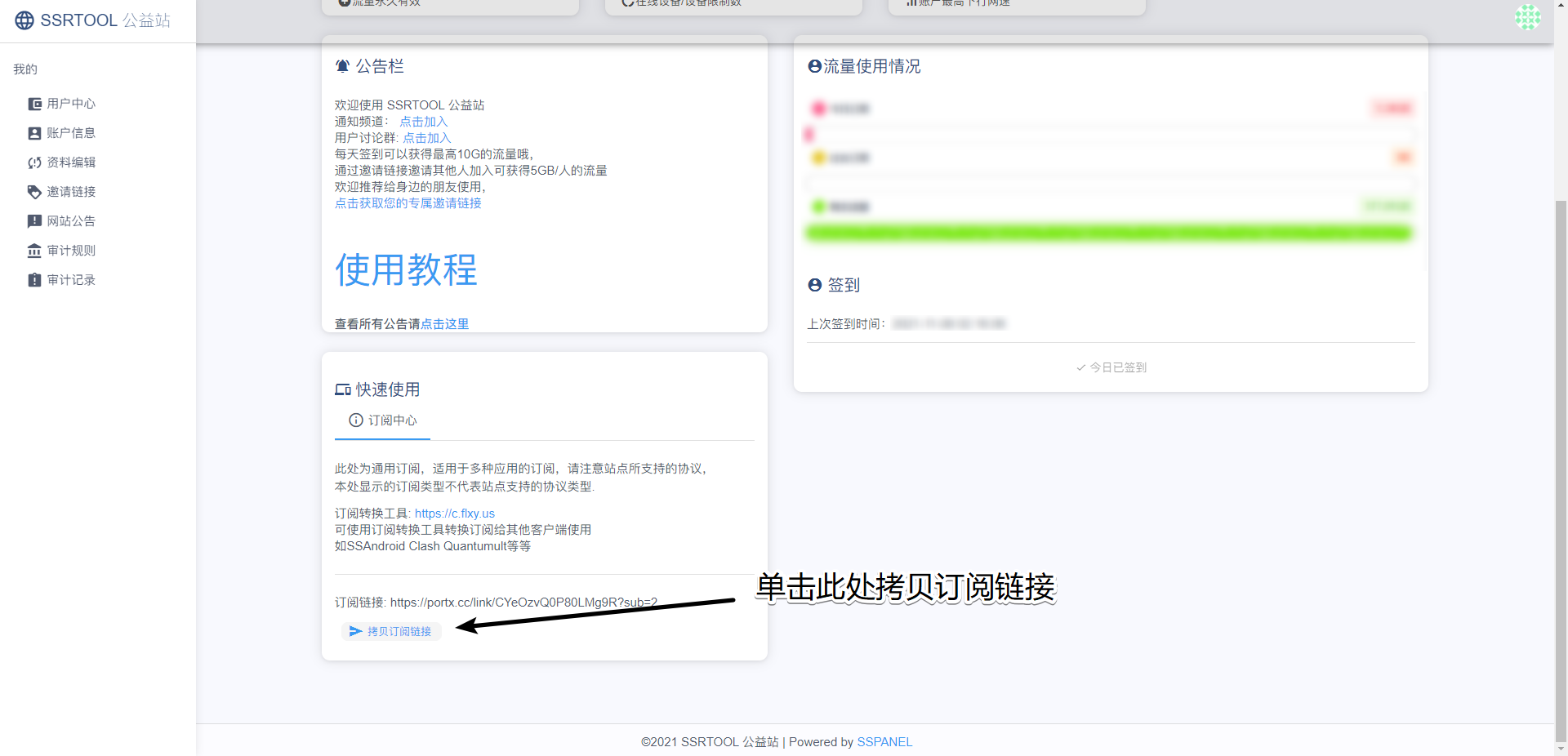Click the user avatar in top-right corner
1568x756 pixels.
1527,17
